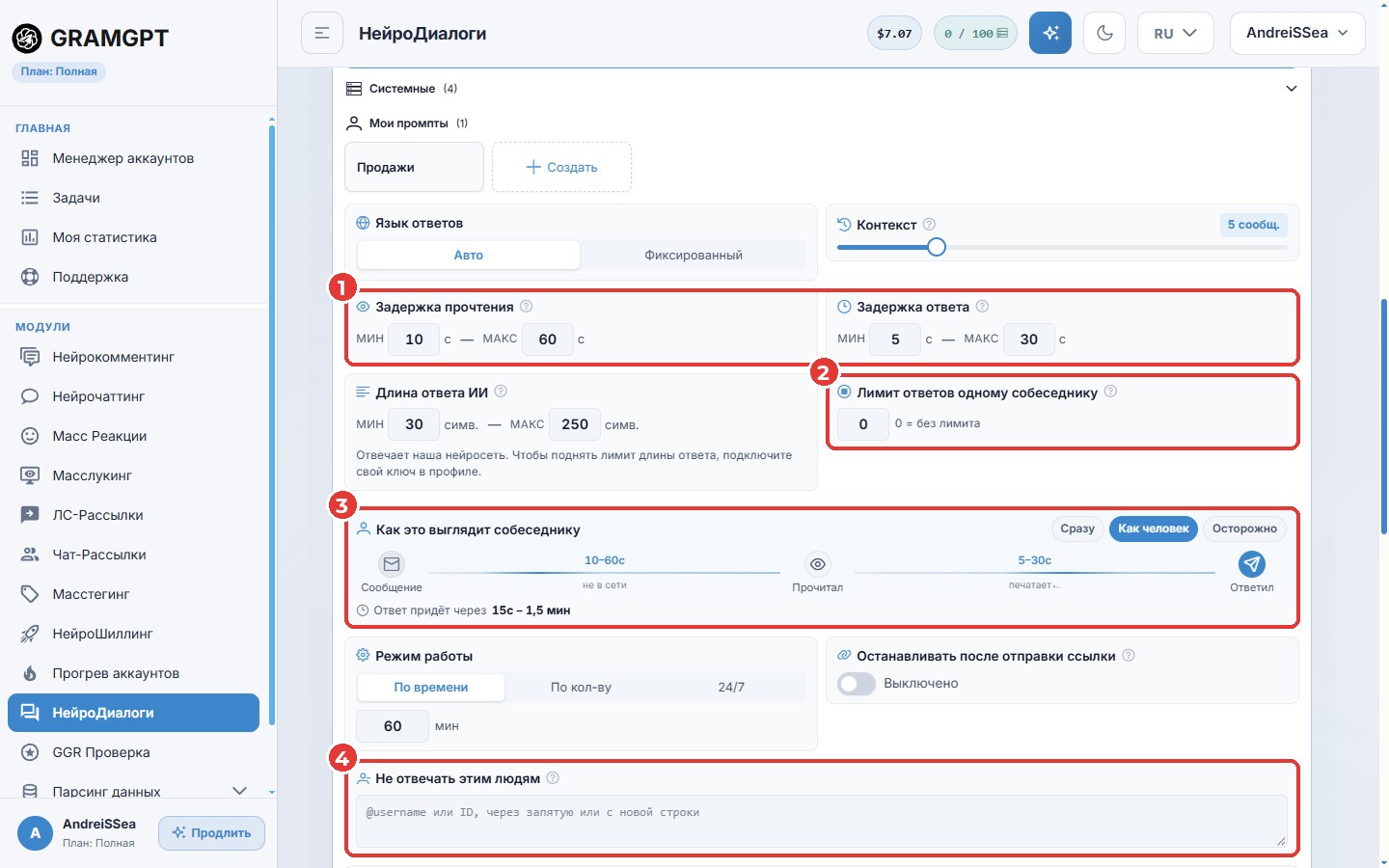Open help icon beside Не отвечать этим людям
Screen dimensions: 1389x868
click(x=553, y=778)
